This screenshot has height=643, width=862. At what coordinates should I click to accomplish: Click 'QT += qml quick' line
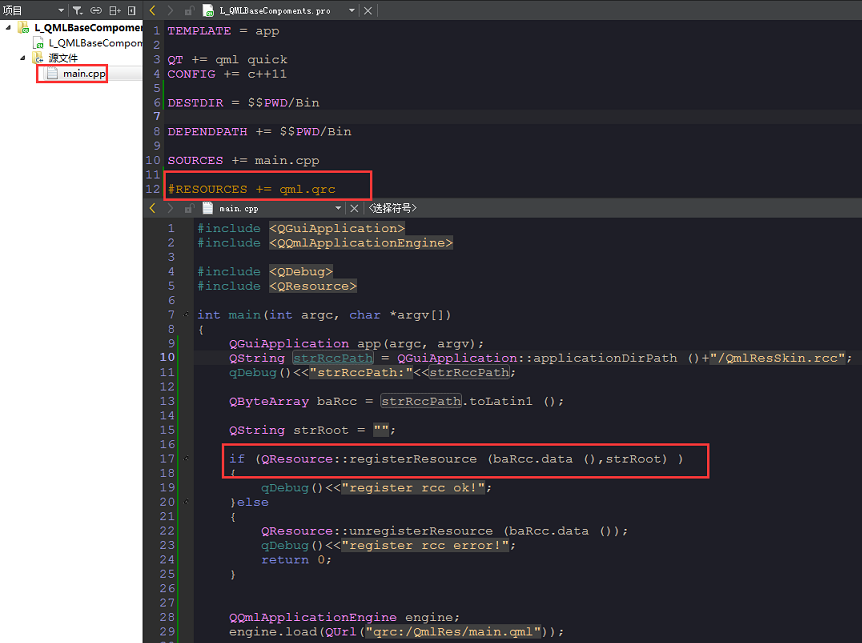227,59
